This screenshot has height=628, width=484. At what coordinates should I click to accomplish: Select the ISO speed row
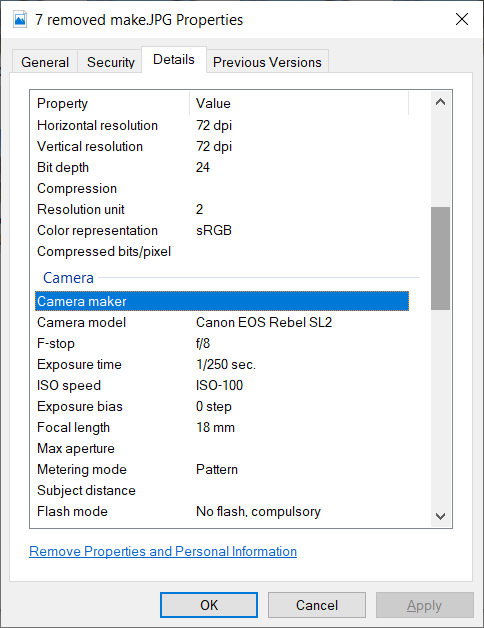(222, 385)
